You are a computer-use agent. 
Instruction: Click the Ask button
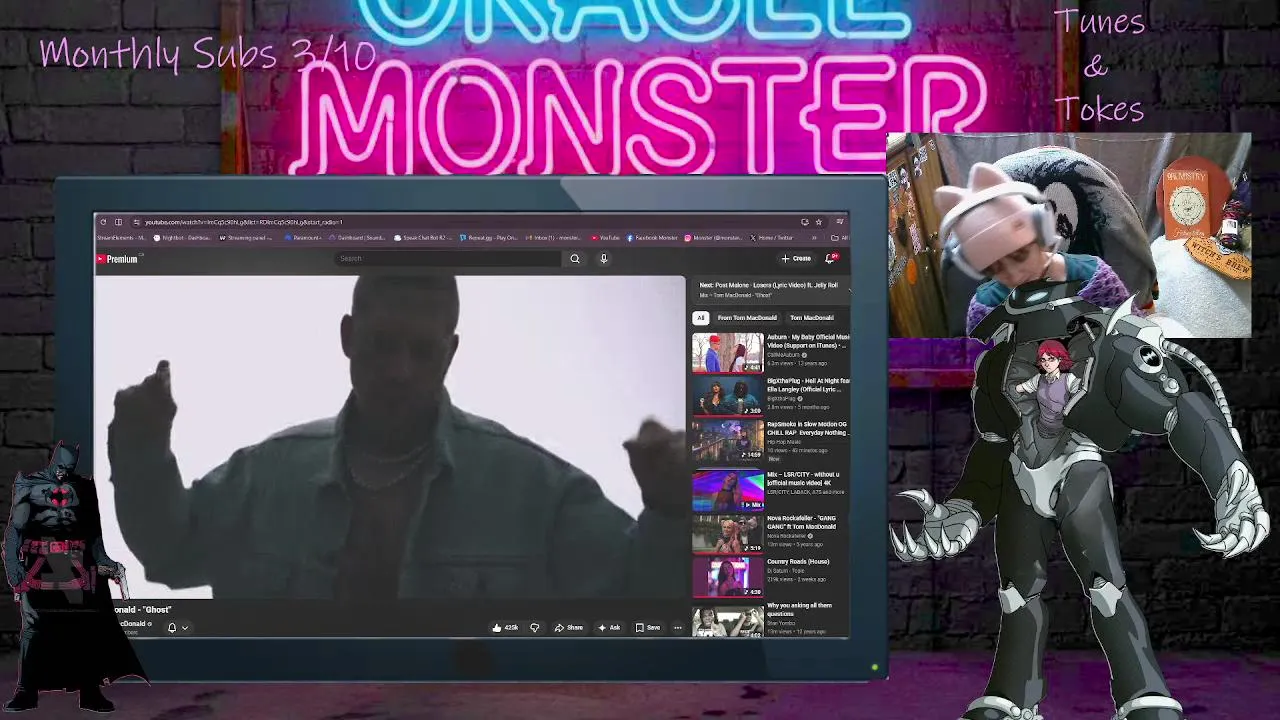click(609, 628)
